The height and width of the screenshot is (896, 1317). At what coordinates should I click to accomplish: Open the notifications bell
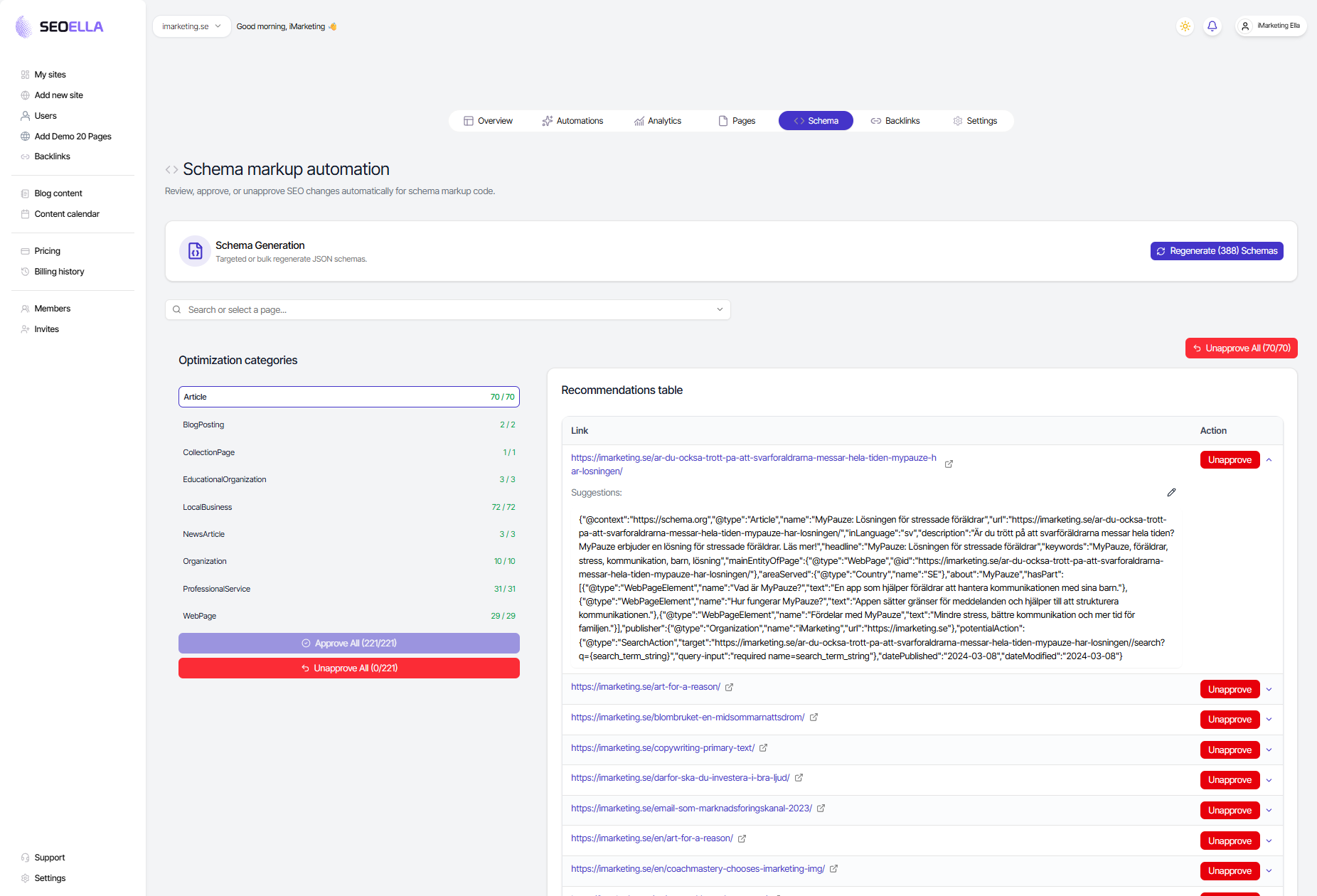[x=1212, y=26]
